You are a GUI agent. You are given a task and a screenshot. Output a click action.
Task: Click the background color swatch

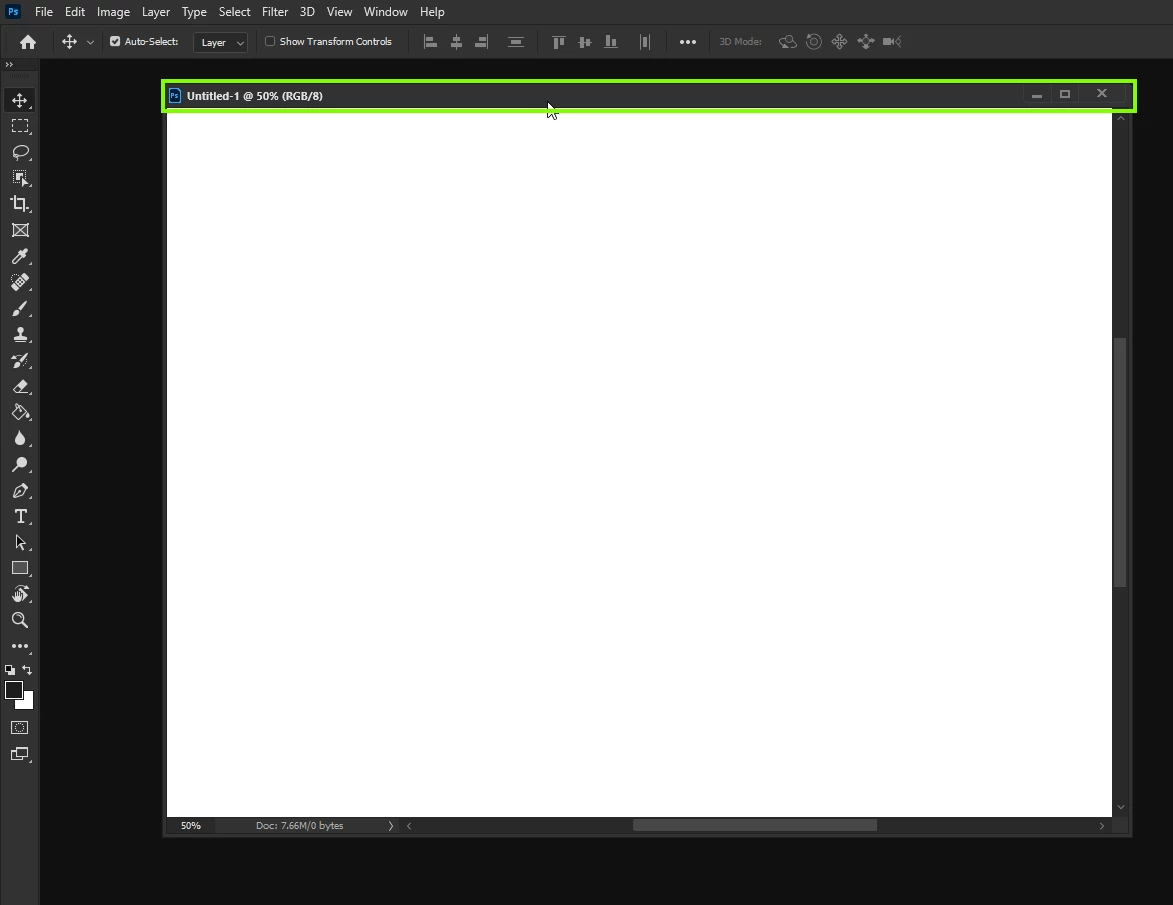tap(28, 703)
